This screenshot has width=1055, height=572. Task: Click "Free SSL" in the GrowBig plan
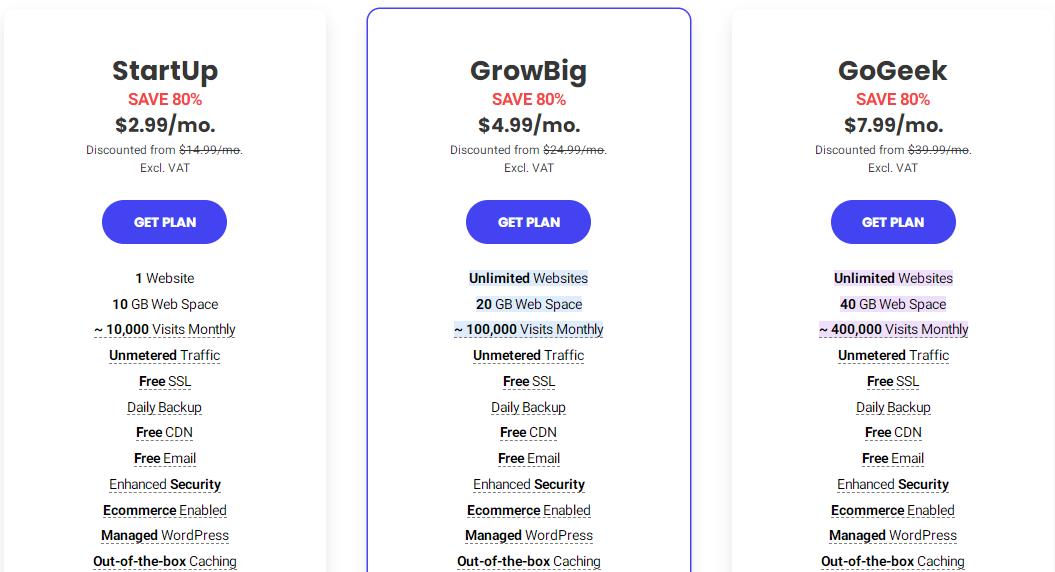click(529, 382)
